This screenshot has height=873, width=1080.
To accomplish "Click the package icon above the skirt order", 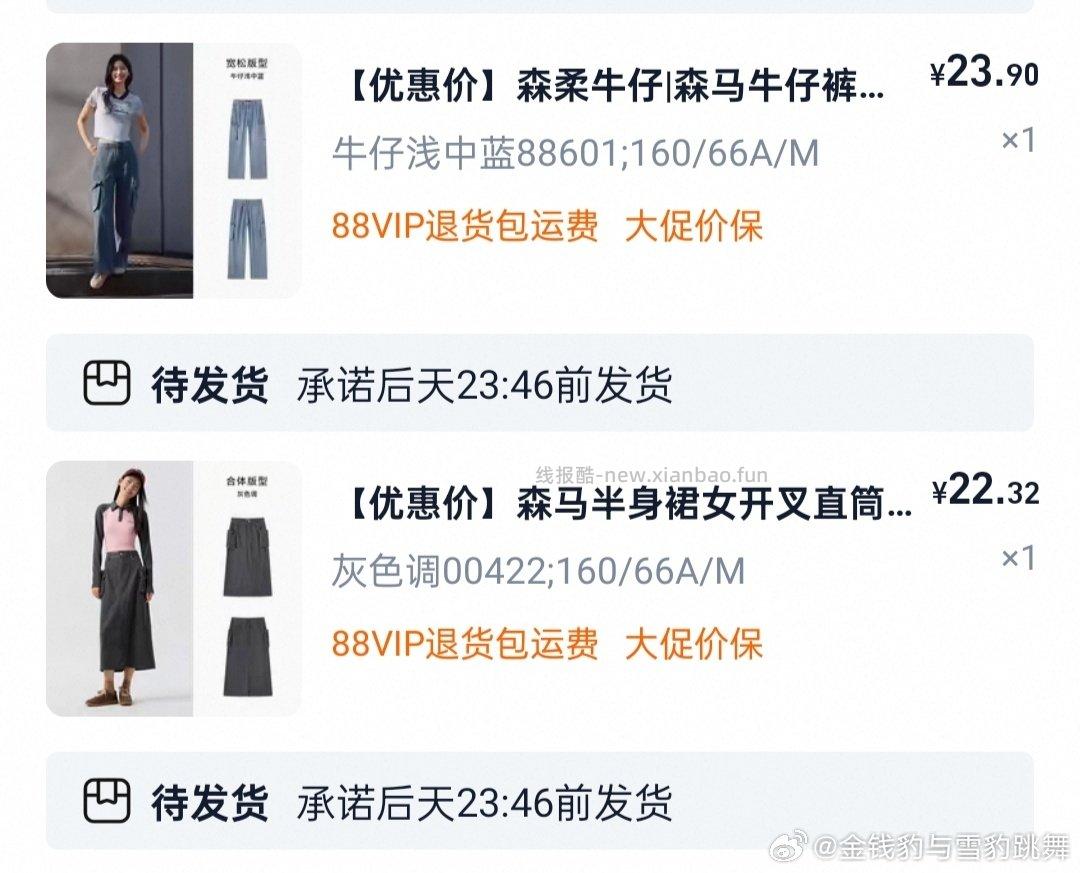I will point(107,383).
